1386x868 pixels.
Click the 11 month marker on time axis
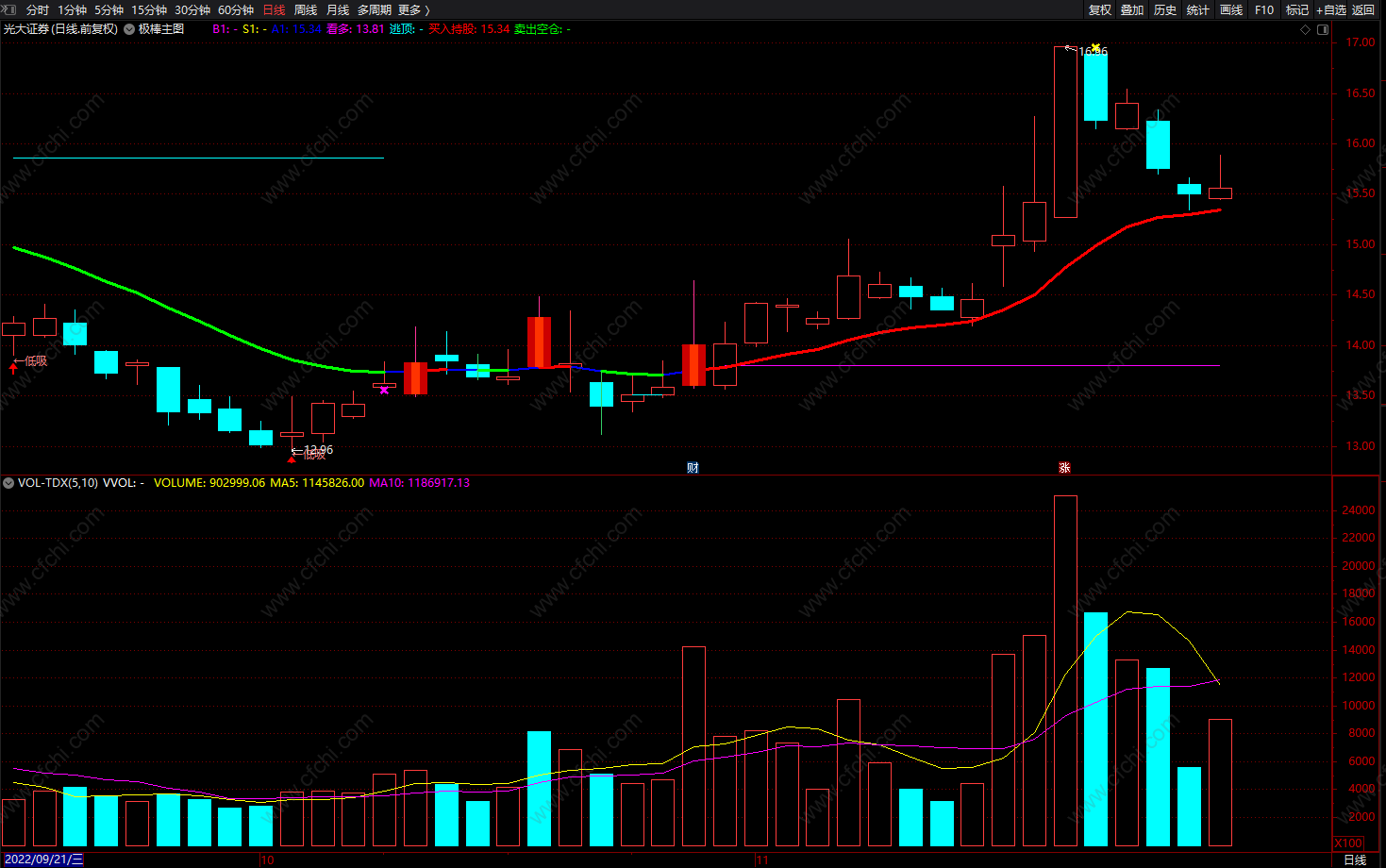[762, 860]
